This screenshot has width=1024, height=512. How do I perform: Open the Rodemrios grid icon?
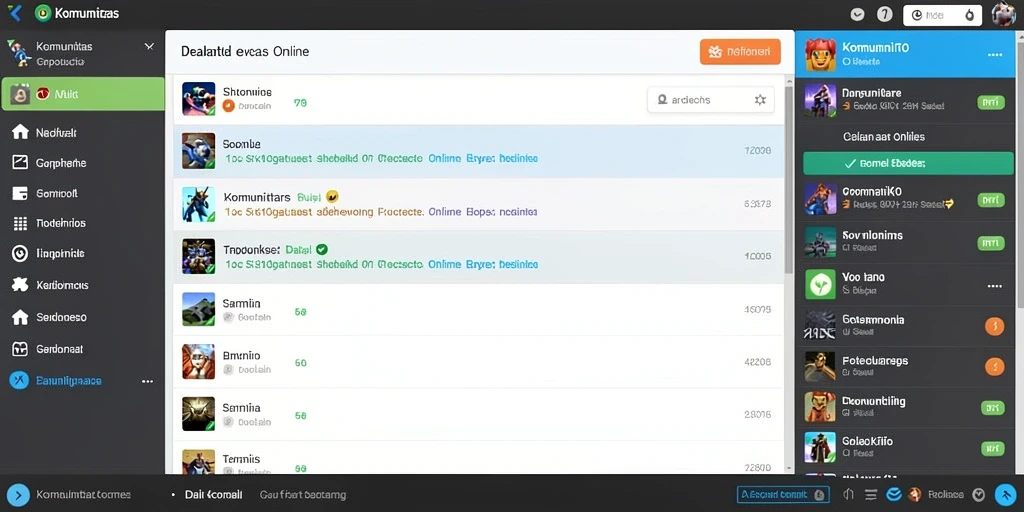tap(20, 223)
